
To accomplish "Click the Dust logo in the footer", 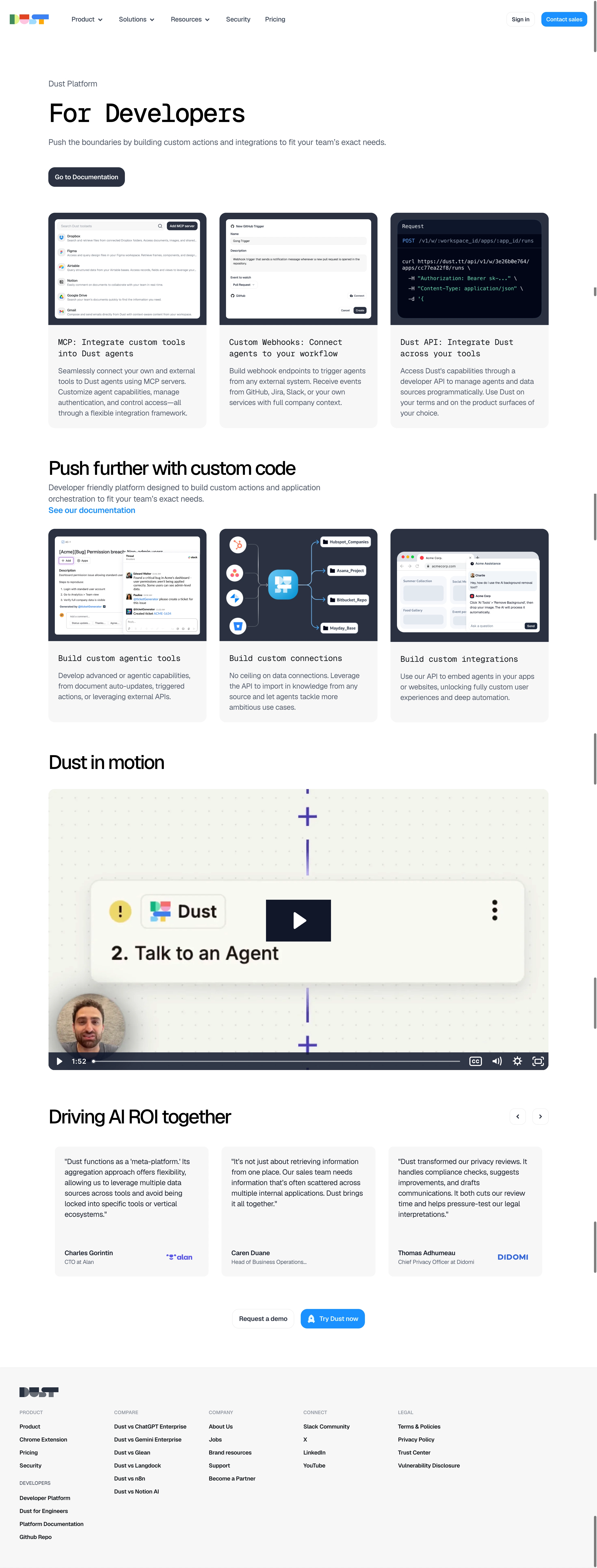I will 39,1392.
